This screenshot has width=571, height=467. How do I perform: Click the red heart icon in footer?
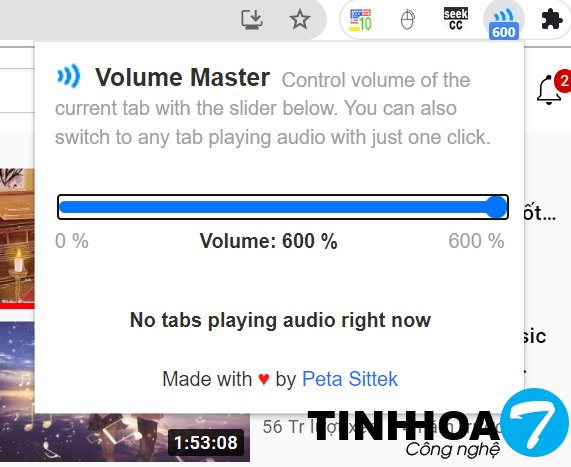click(264, 380)
